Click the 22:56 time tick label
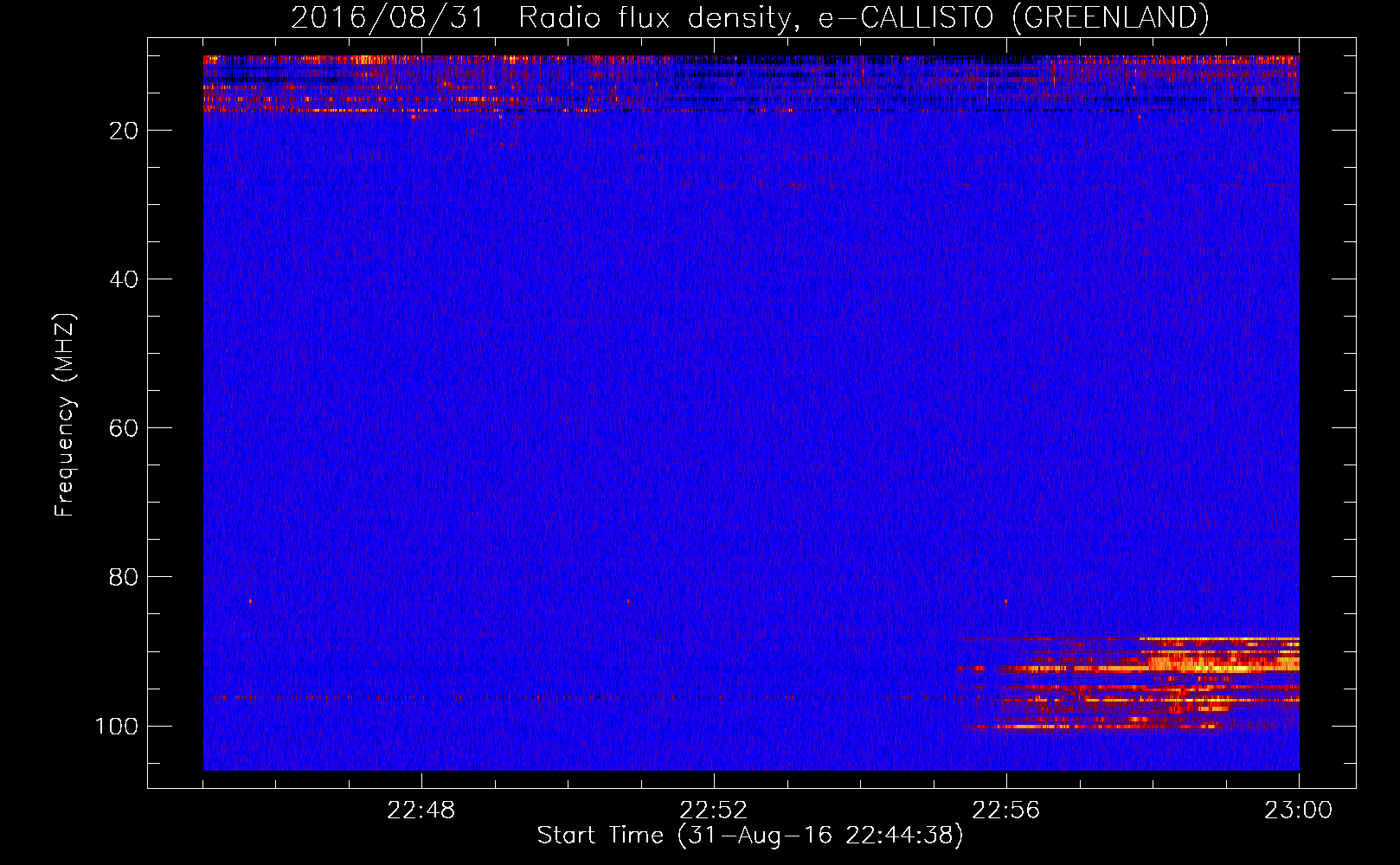The width and height of the screenshot is (1400, 865). click(x=1005, y=811)
